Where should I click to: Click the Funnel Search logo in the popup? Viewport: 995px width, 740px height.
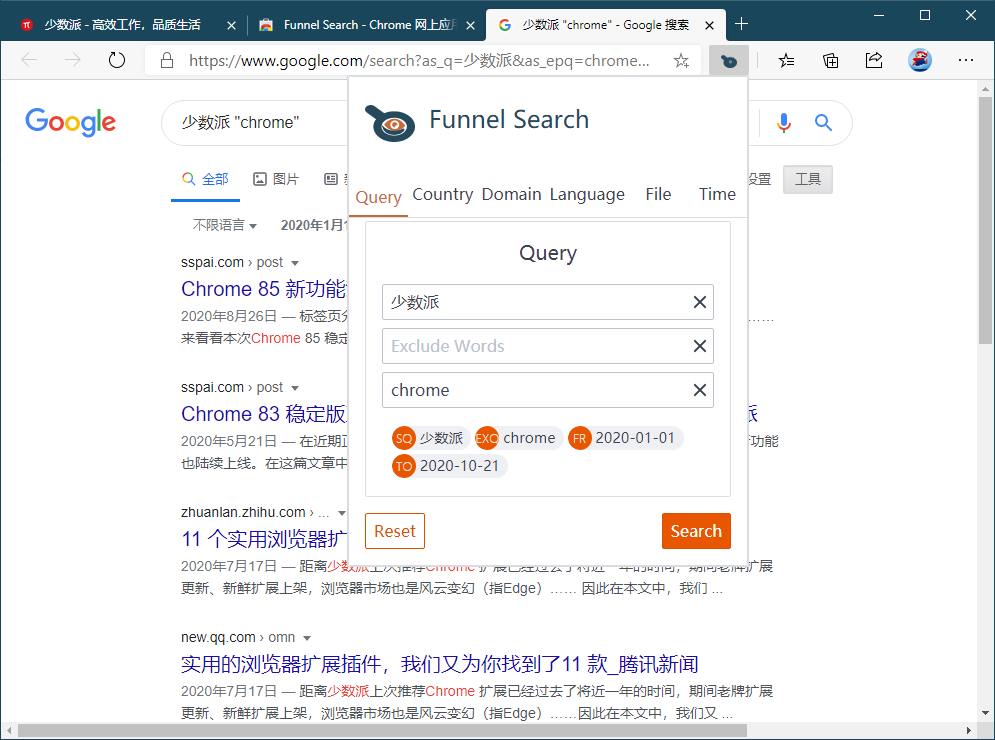(390, 122)
